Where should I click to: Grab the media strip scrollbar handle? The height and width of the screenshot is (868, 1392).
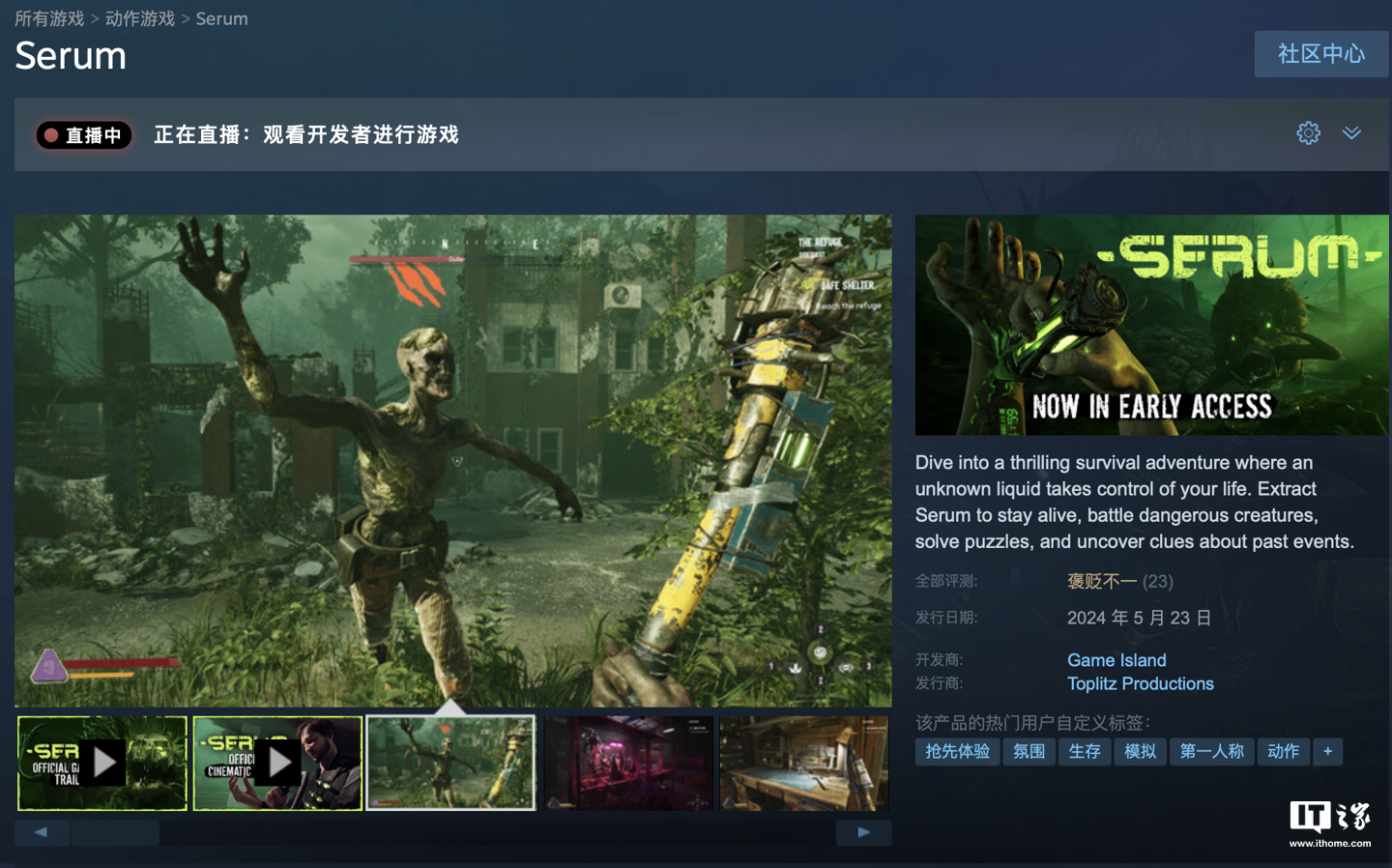coord(115,832)
